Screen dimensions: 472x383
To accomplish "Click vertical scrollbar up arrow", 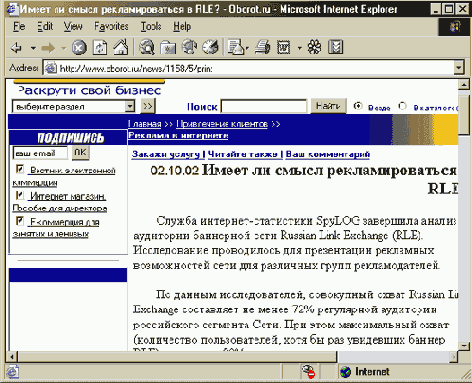I will coord(464,85).
